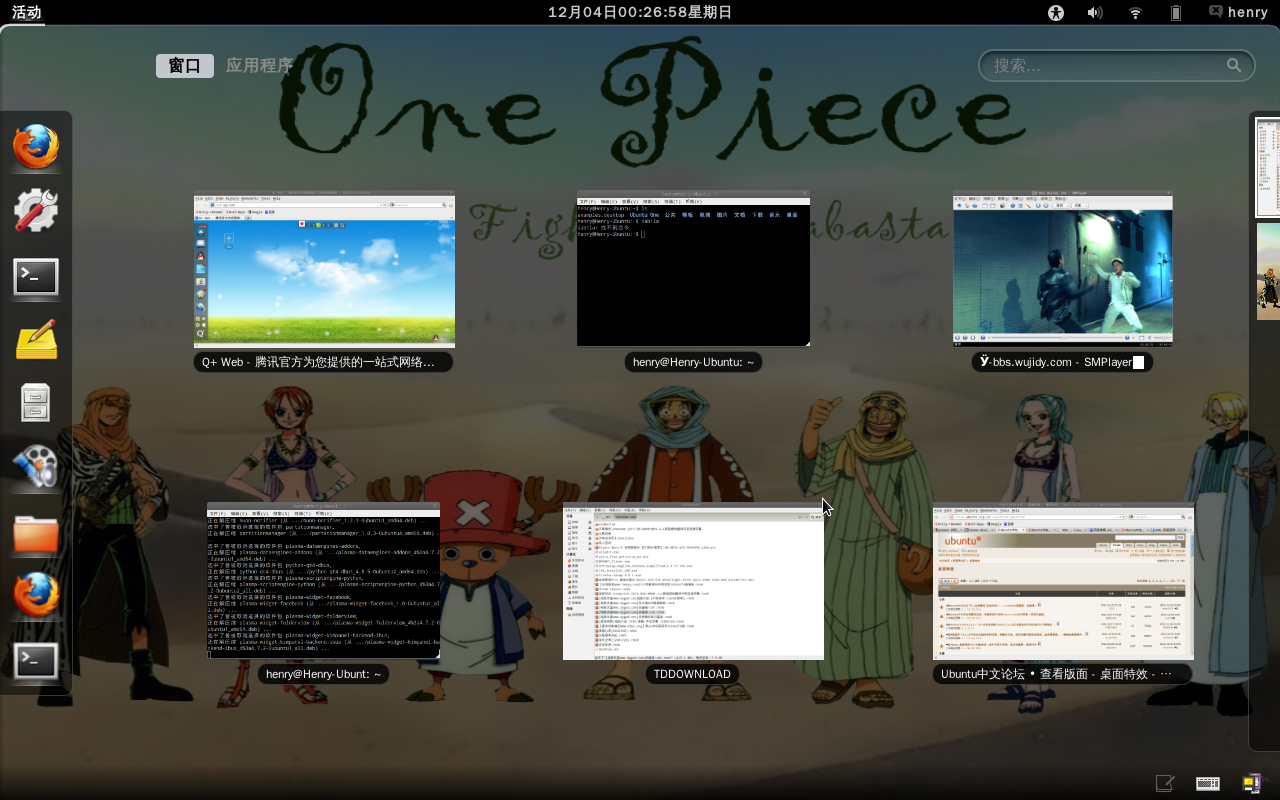The width and height of the screenshot is (1280, 800).
Task: Select the TDDOWNLOAD file manager window thumbnail
Action: (x=693, y=581)
